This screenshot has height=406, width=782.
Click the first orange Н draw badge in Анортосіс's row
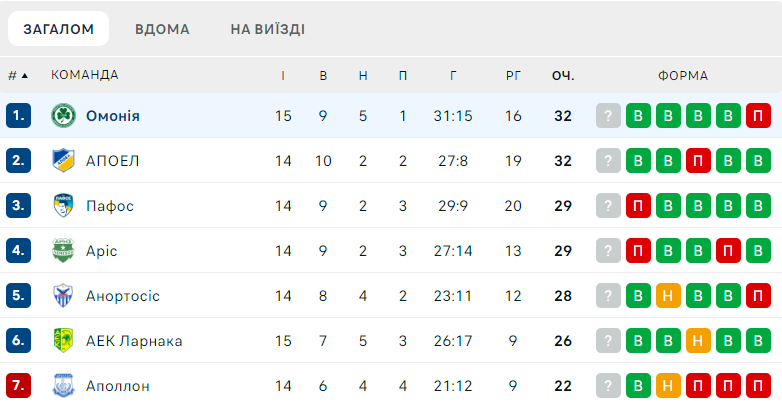[x=669, y=296]
